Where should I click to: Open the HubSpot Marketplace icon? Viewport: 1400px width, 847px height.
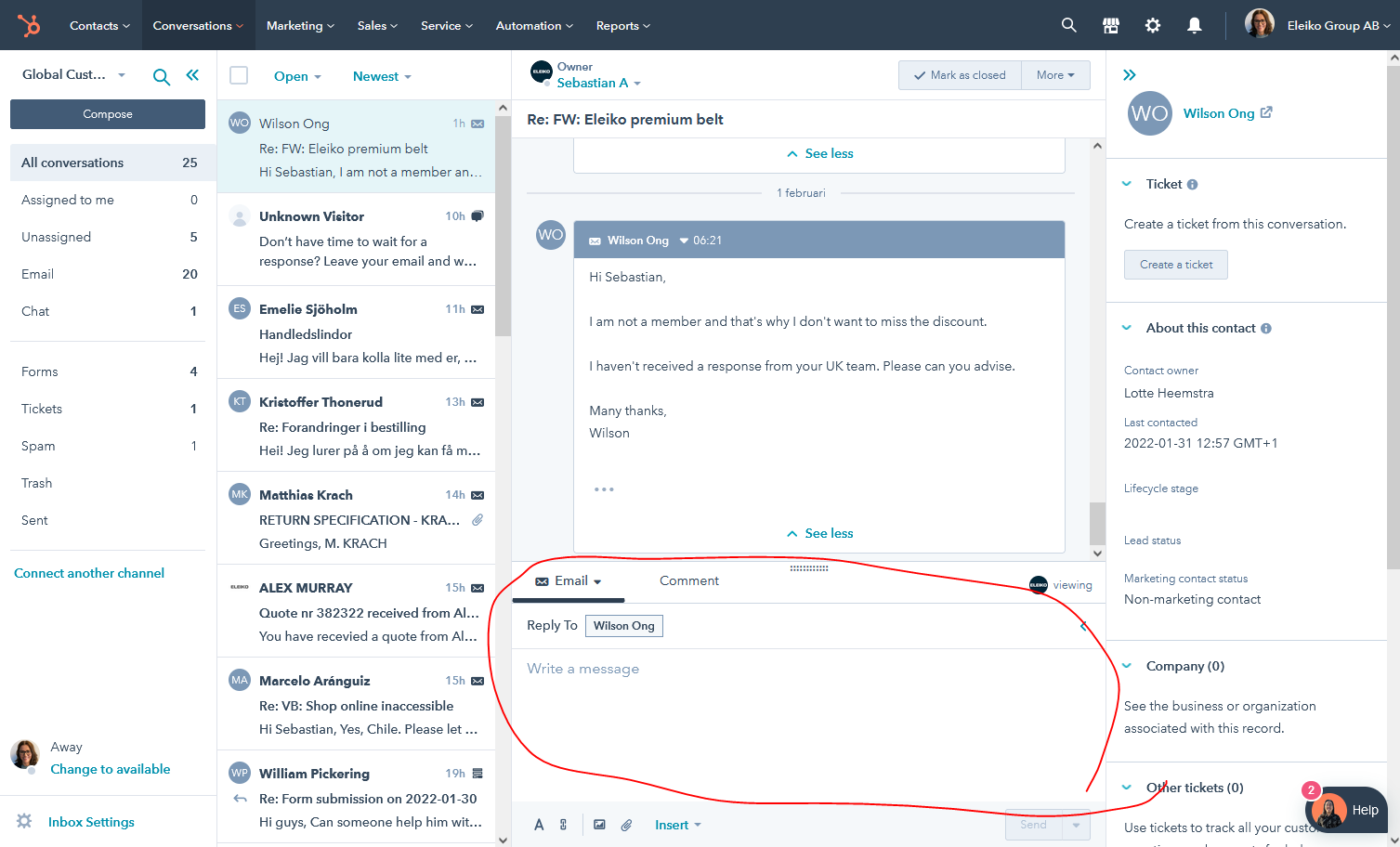point(1111,25)
